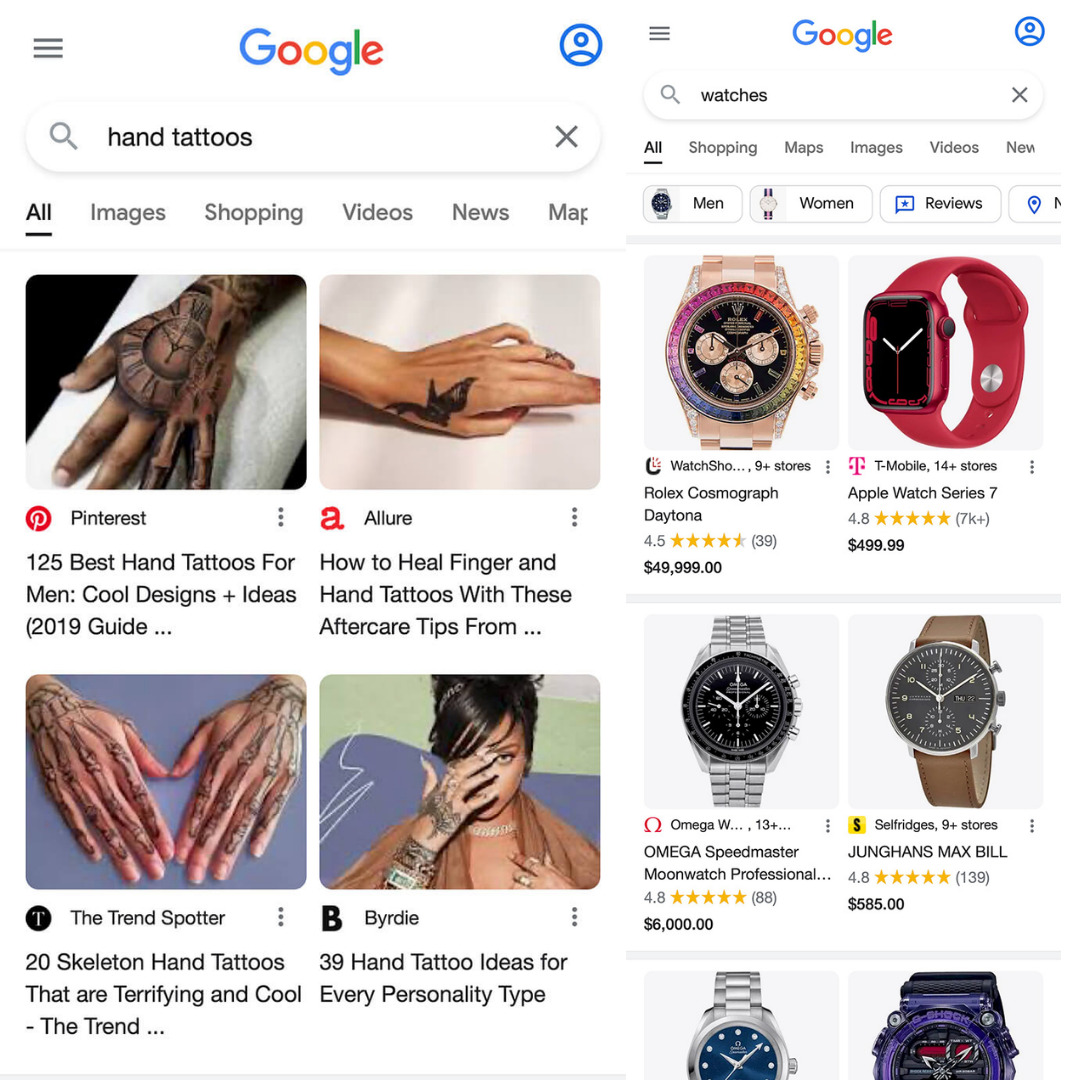Open more options for Byrdie result
This screenshot has height=1080, width=1065.
point(574,917)
